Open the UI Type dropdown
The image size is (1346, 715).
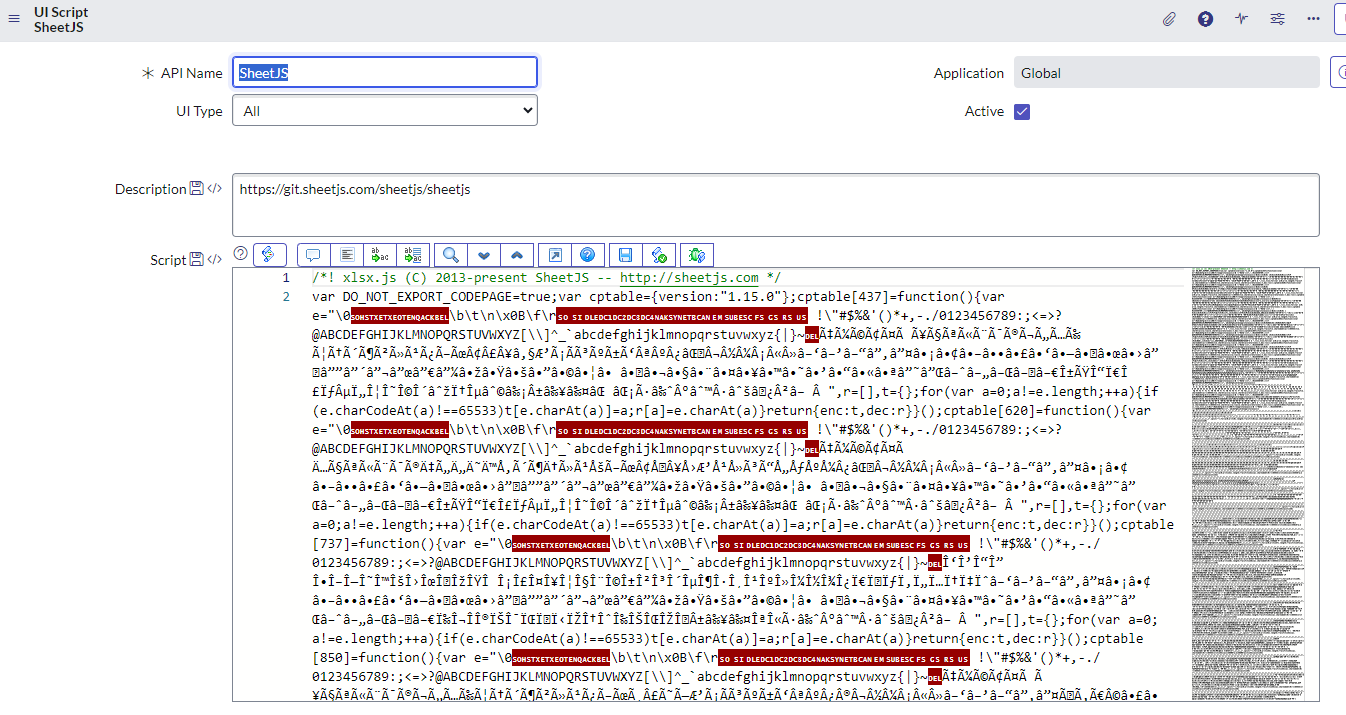point(385,111)
